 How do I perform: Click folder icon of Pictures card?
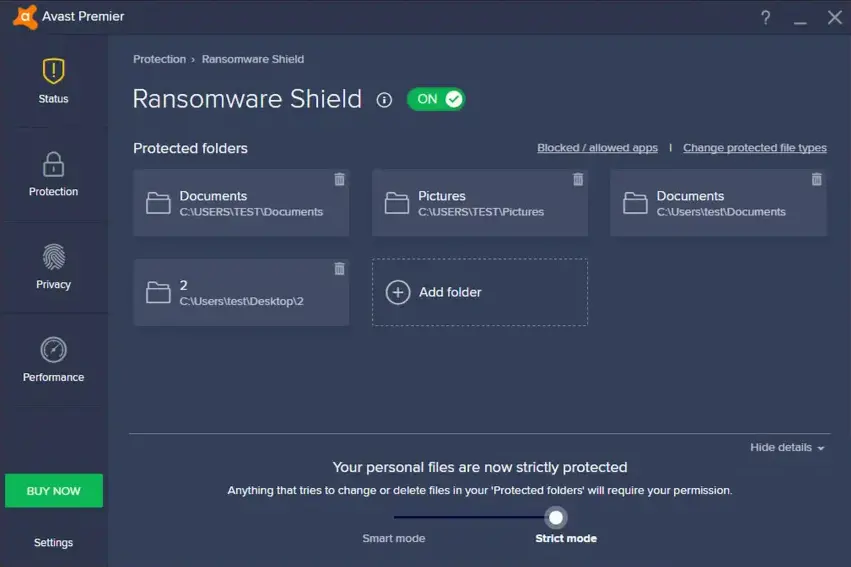click(x=397, y=203)
